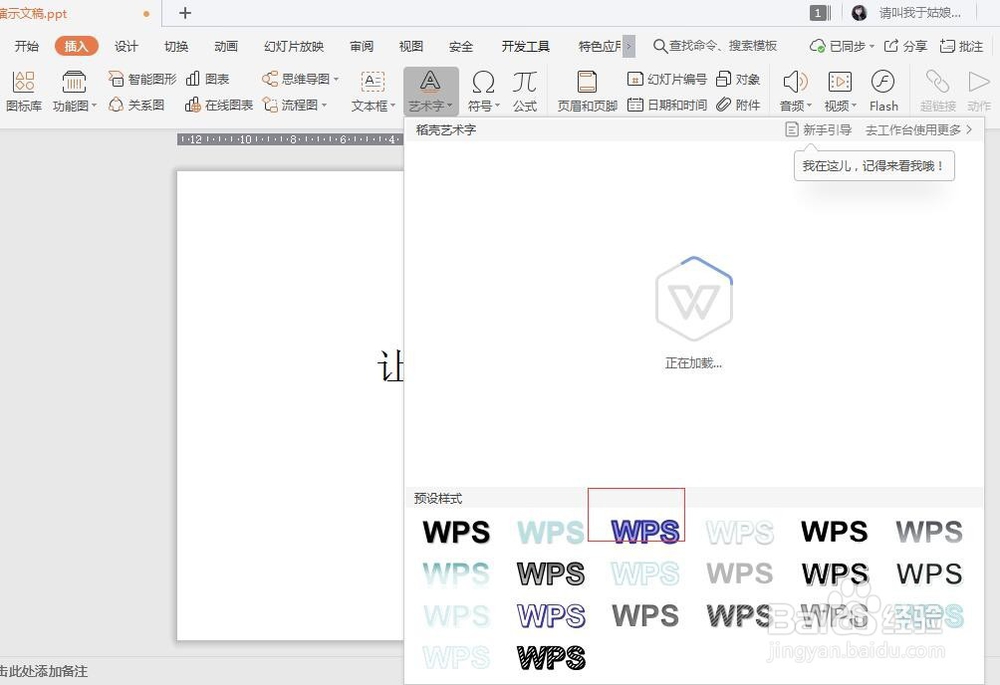Screen dimensions: 1000x685
Task: Open the beginner guide (新手引导)
Action: pos(818,130)
